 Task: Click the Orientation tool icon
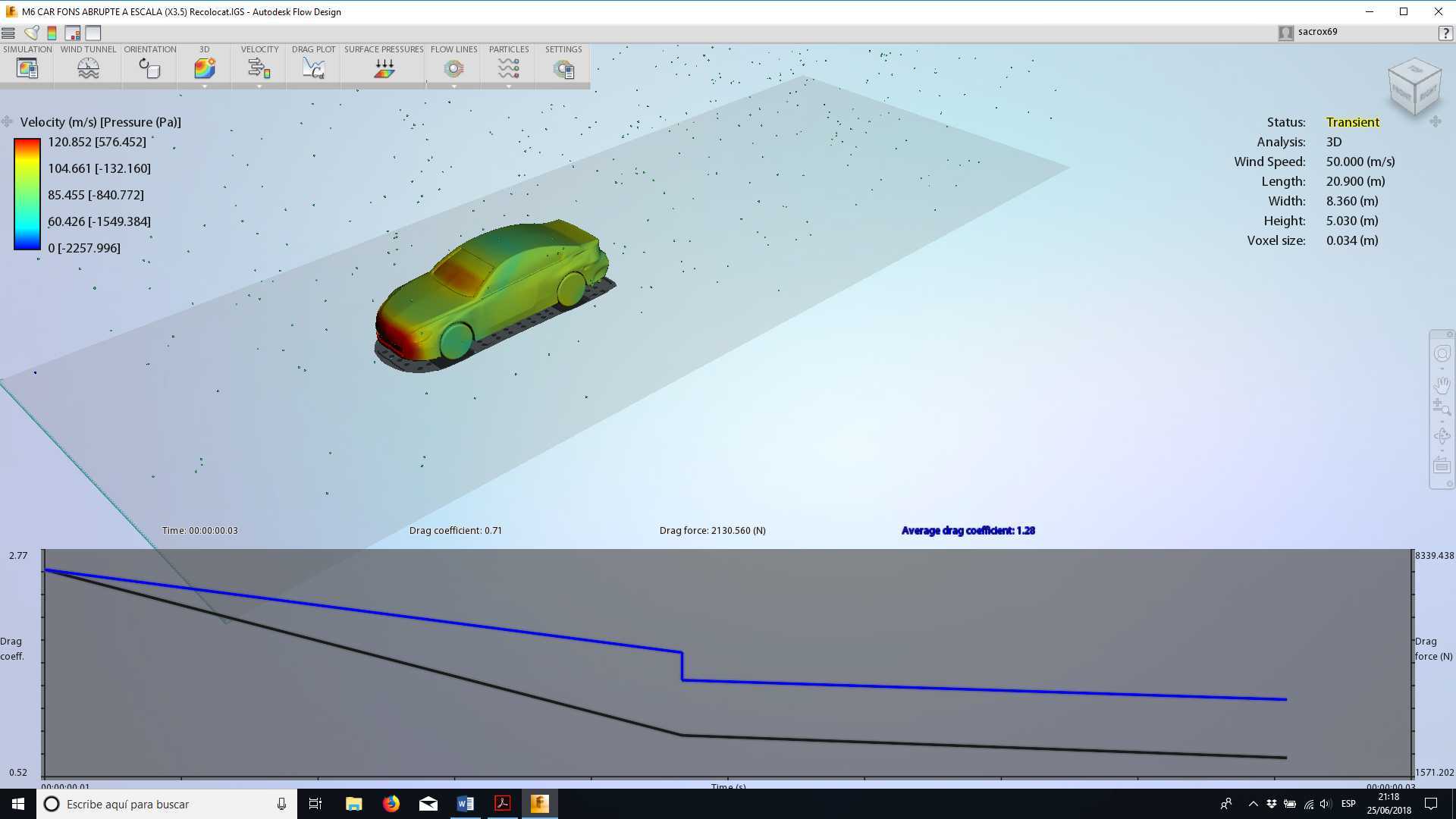(149, 68)
